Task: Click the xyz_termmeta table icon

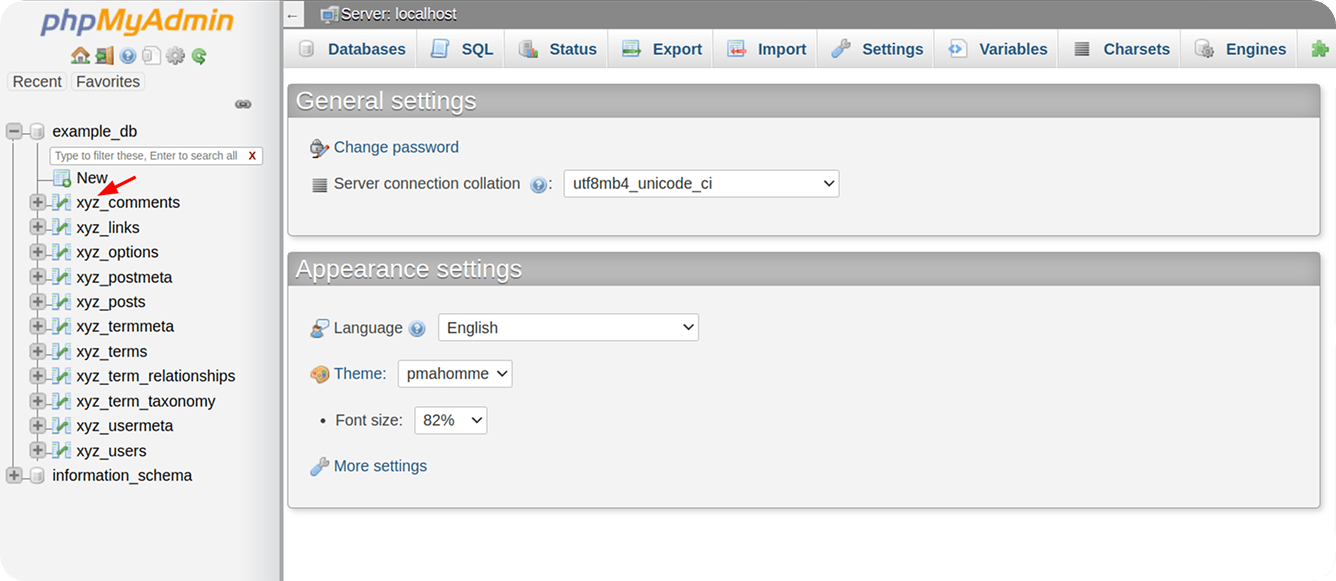Action: coord(62,326)
